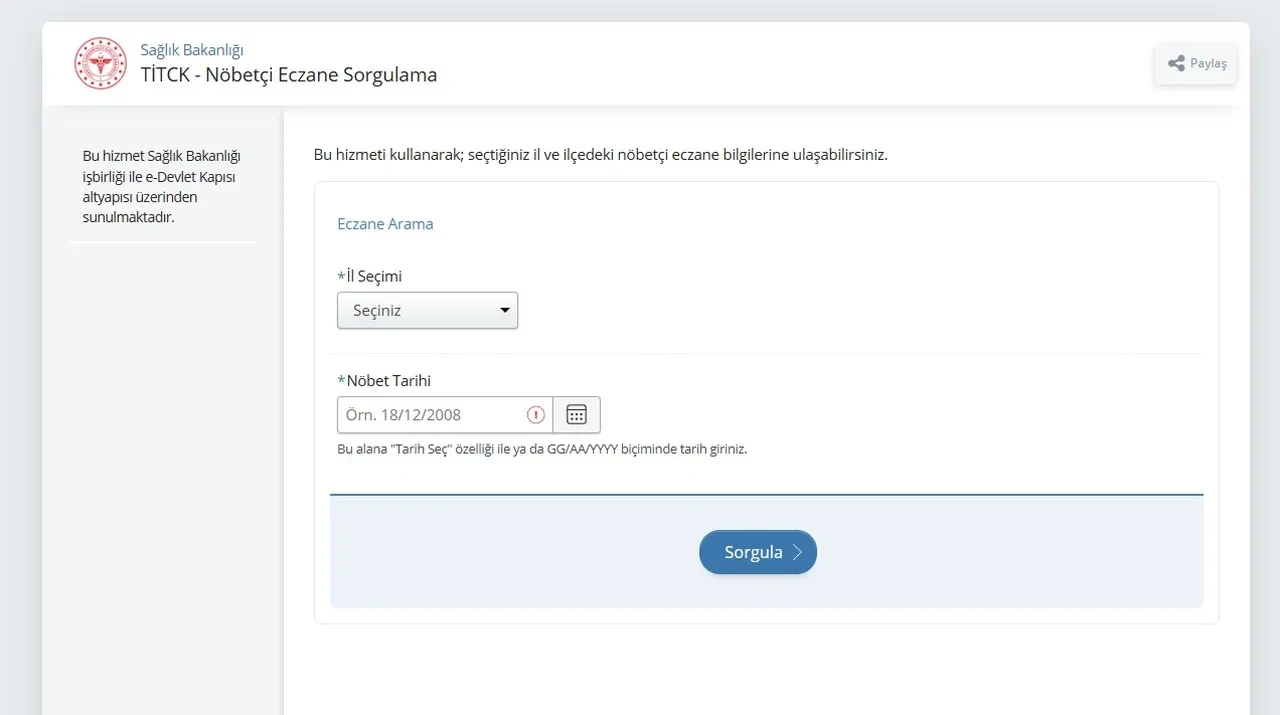The width and height of the screenshot is (1280, 715).
Task: Click the Sağlık Bakanlığı header link
Action: 192,49
